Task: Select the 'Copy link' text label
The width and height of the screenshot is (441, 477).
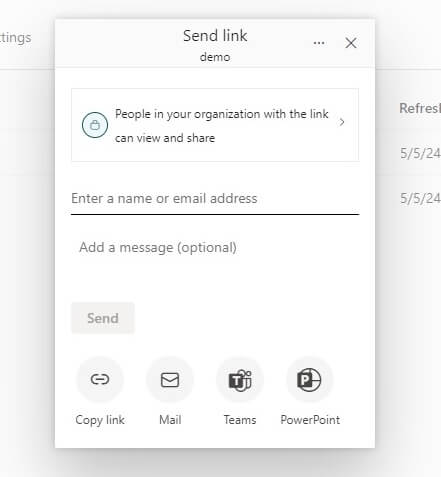Action: click(x=100, y=420)
